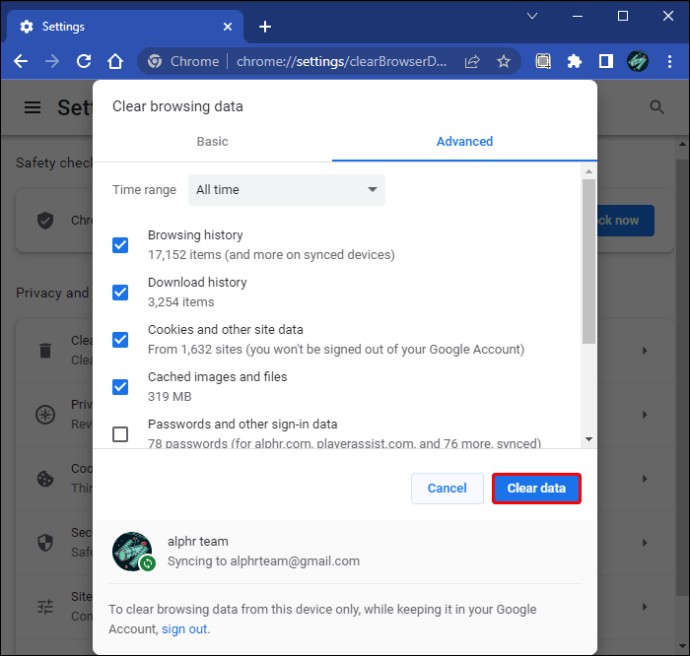Click the sign out link
This screenshot has height=656, width=690.
(x=185, y=629)
